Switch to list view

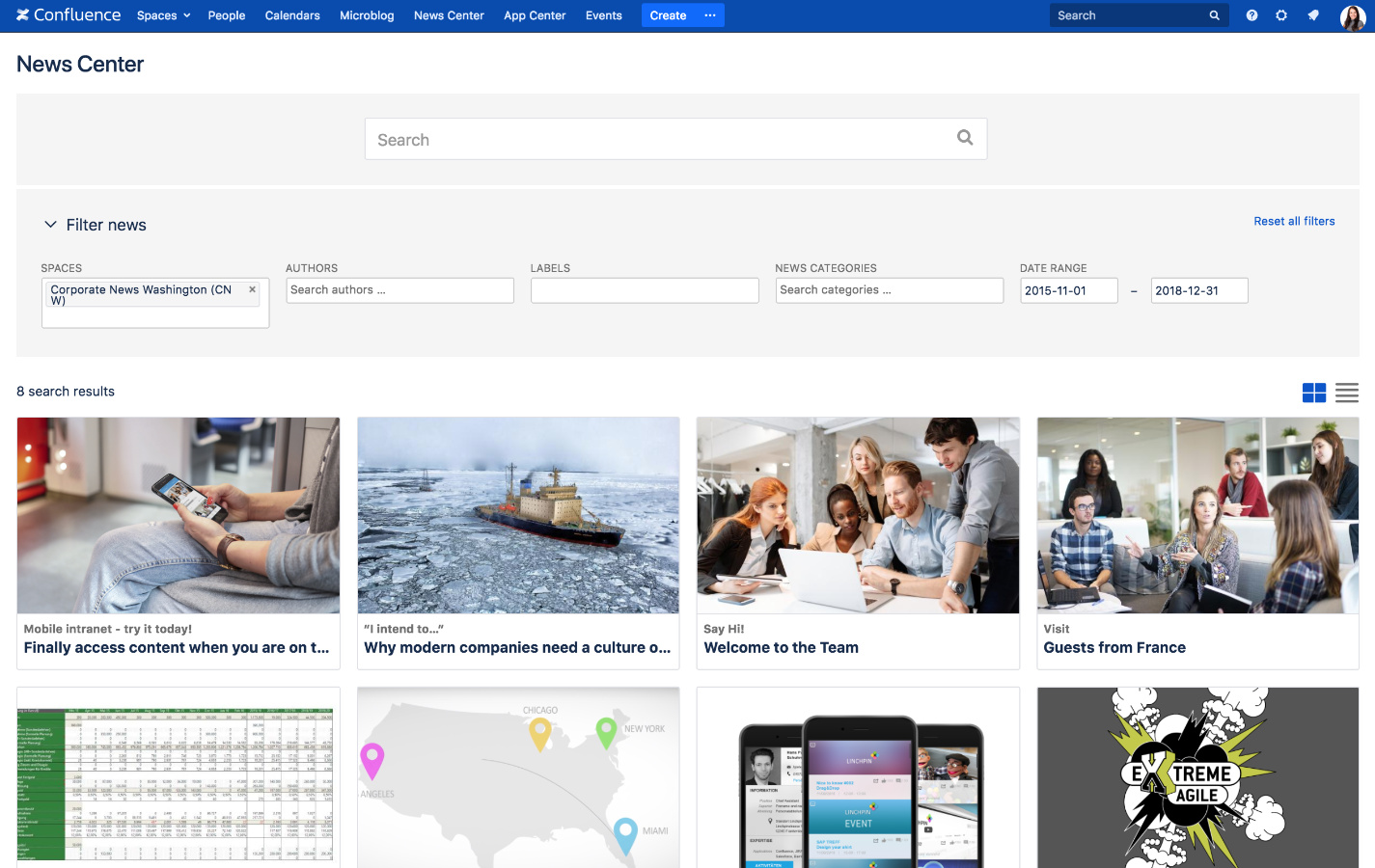1347,393
